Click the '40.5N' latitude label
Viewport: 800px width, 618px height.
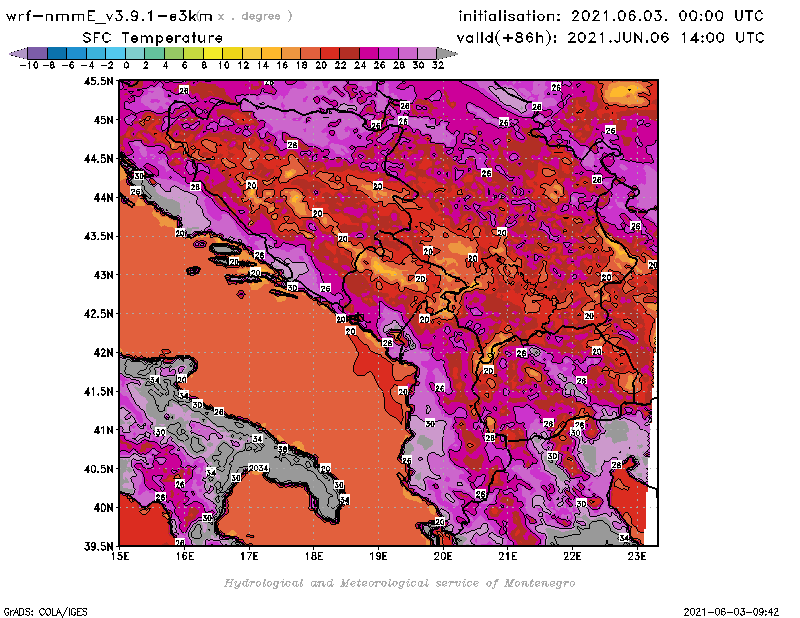coord(98,469)
